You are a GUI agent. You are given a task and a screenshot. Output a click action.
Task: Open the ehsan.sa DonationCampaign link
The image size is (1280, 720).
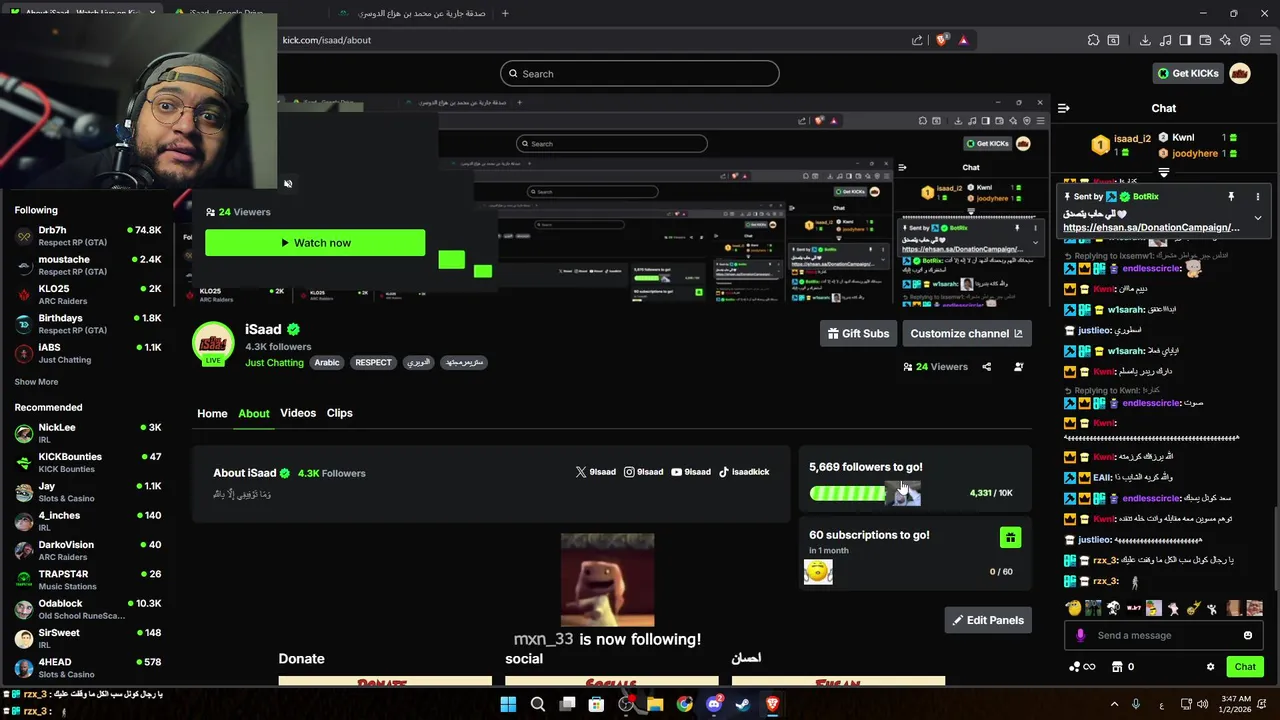[1151, 228]
